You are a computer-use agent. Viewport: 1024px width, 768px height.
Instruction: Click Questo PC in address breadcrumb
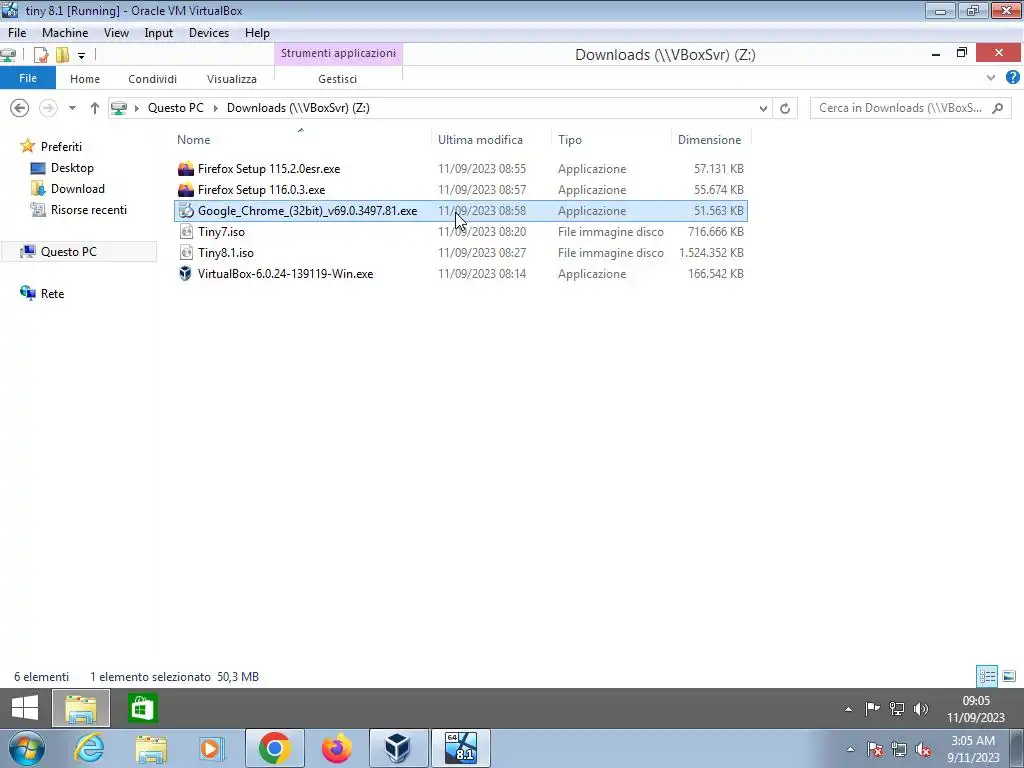coord(176,108)
